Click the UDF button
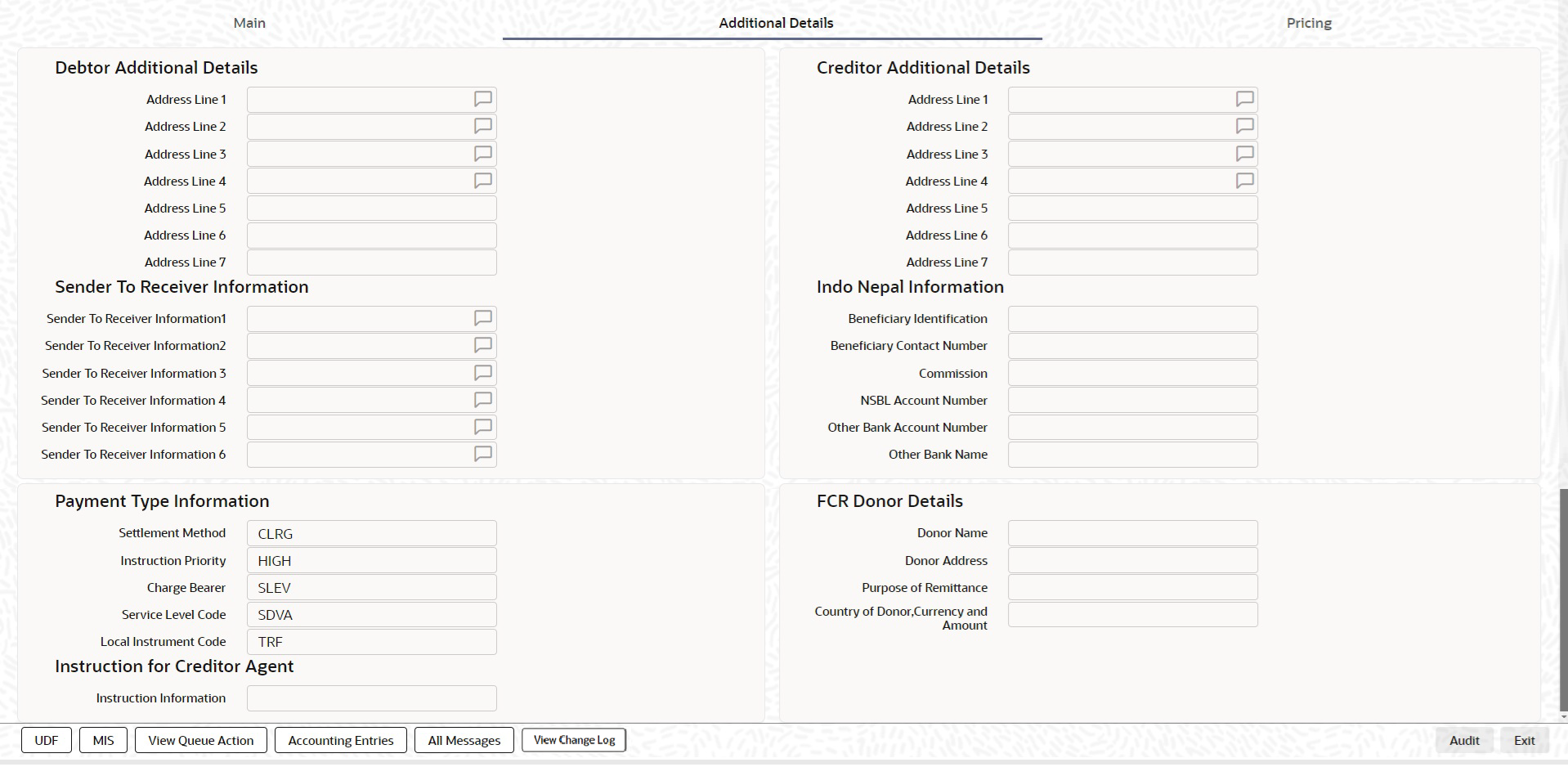Viewport: 1568px width, 767px height. [x=47, y=740]
